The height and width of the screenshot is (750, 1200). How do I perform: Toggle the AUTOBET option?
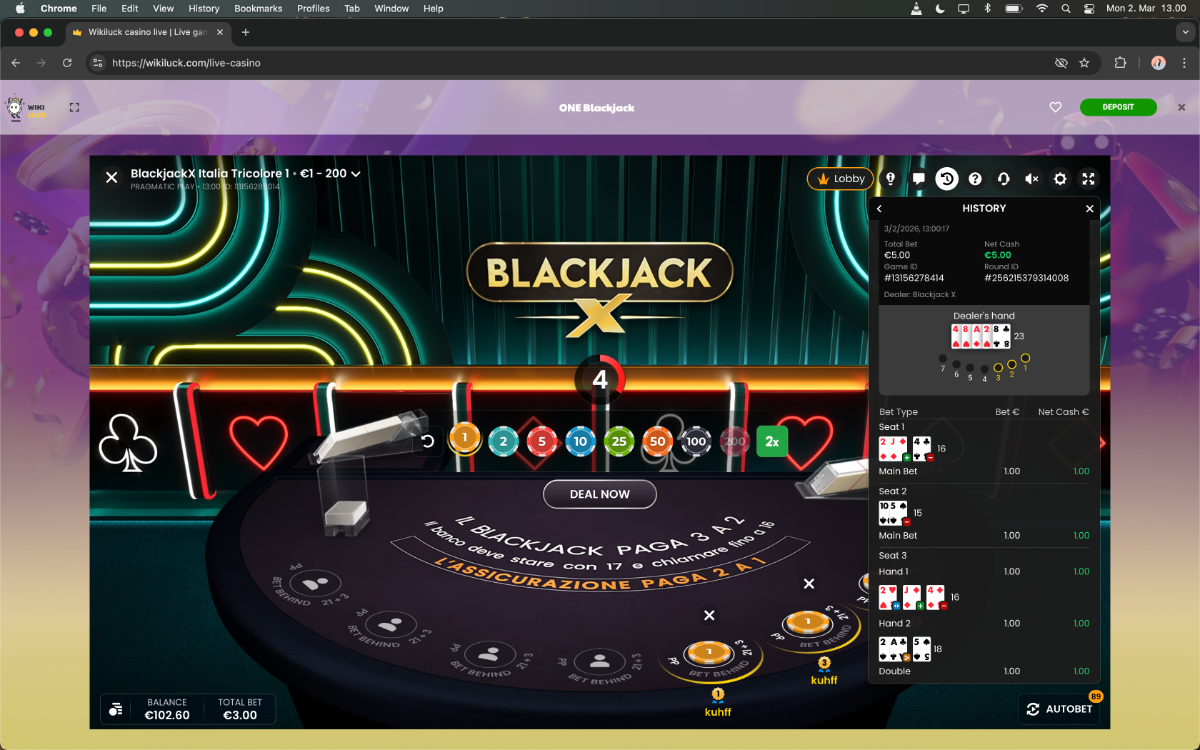pos(1059,709)
